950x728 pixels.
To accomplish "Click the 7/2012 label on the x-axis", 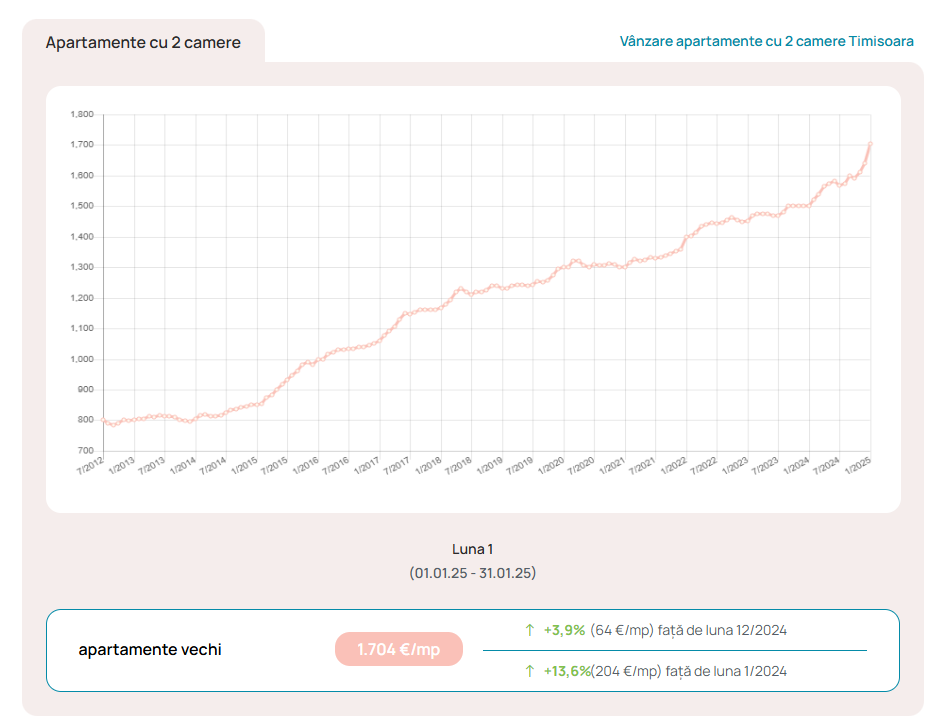I will [91, 467].
